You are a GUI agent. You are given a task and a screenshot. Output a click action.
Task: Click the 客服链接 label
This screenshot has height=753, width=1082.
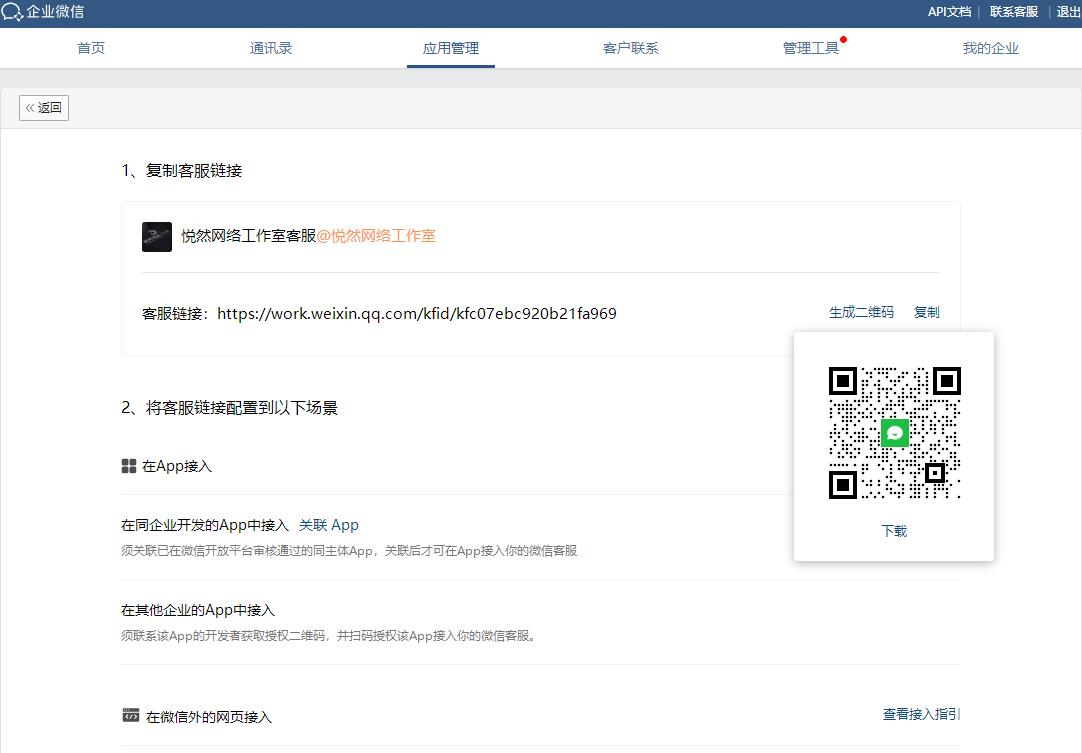pyautogui.click(x=175, y=314)
